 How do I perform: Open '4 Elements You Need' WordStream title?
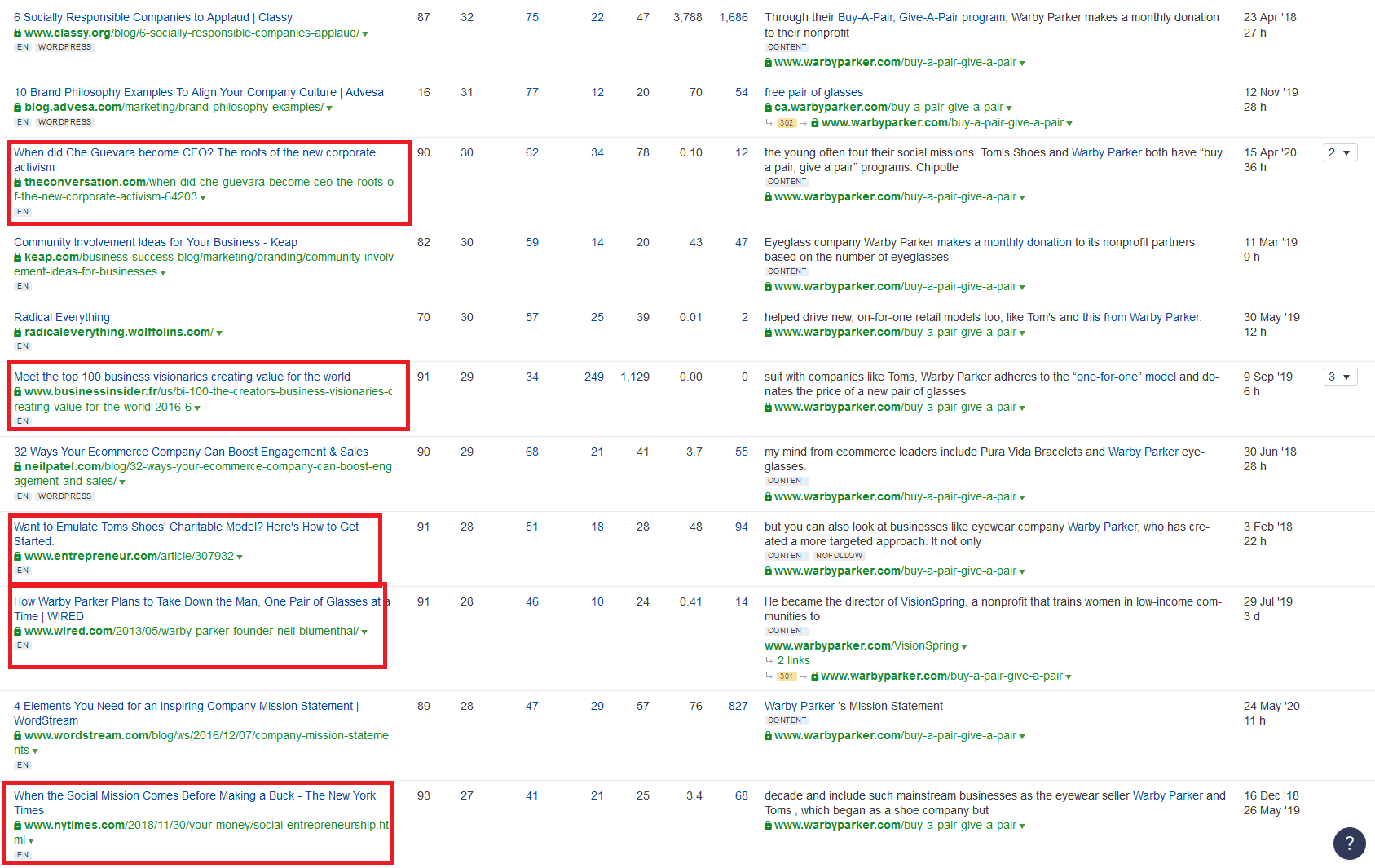pyautogui.click(x=186, y=713)
